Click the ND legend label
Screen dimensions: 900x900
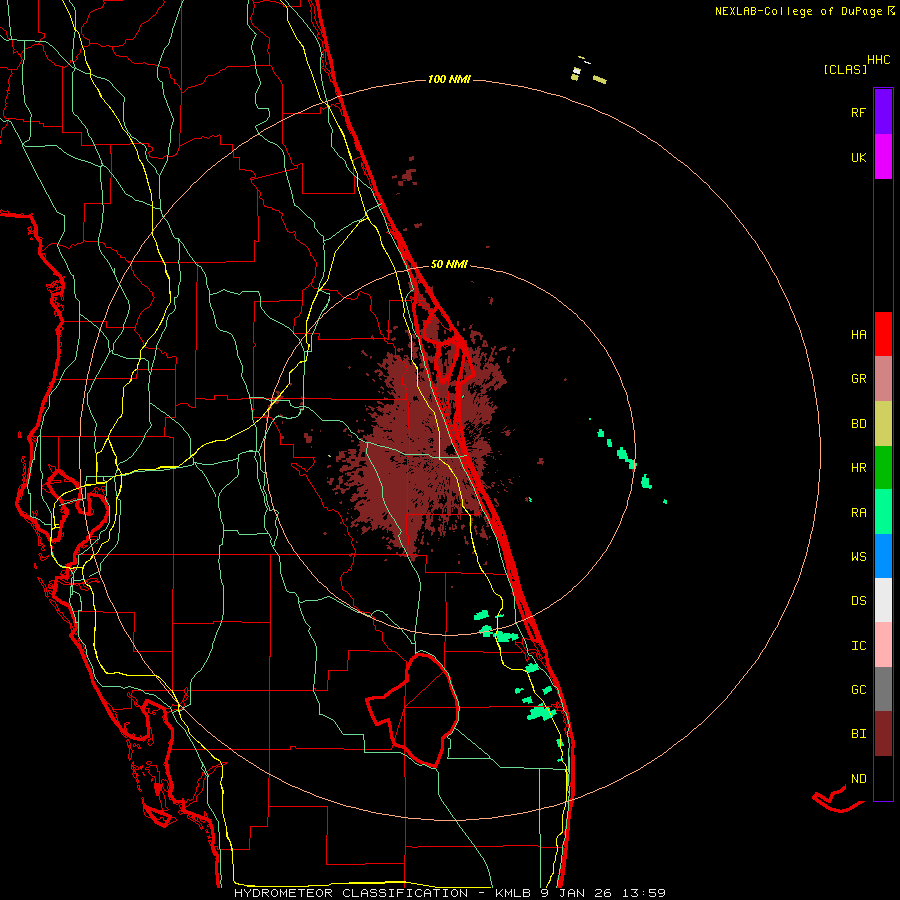point(858,778)
